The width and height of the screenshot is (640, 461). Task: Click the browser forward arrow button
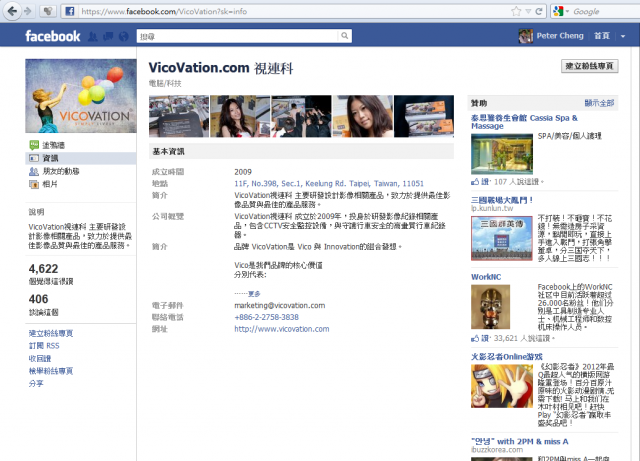coord(27,11)
